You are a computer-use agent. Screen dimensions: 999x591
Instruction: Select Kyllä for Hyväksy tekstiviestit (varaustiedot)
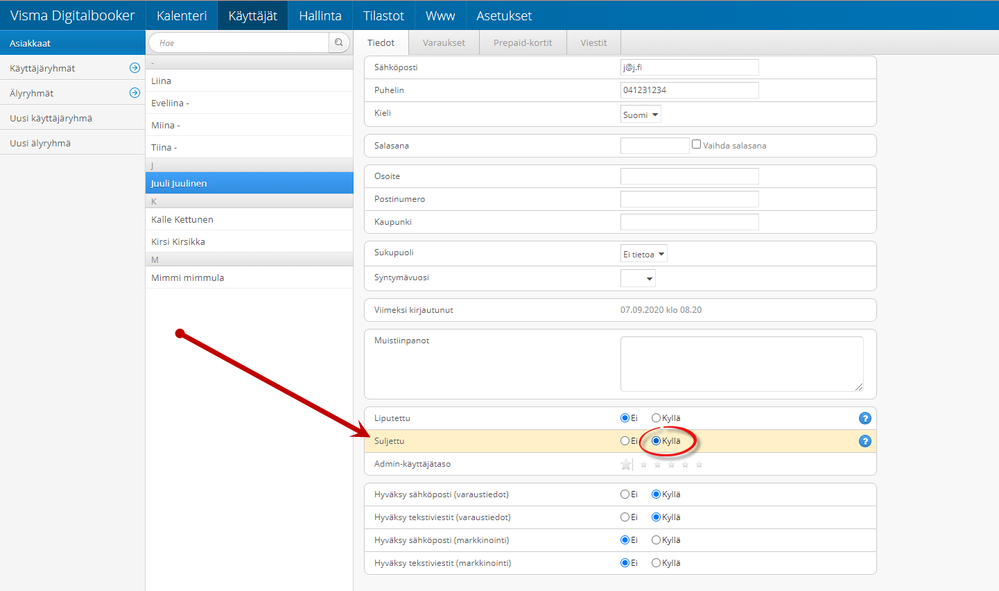pos(656,517)
